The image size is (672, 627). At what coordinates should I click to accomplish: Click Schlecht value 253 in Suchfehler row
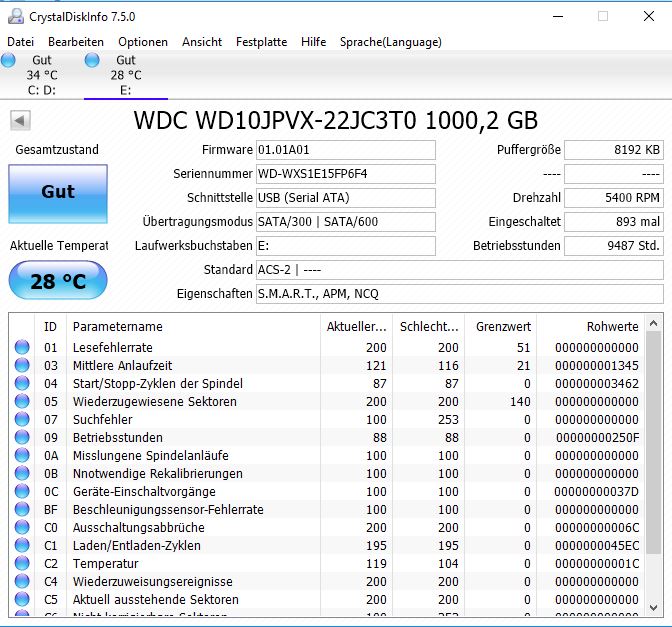448,420
